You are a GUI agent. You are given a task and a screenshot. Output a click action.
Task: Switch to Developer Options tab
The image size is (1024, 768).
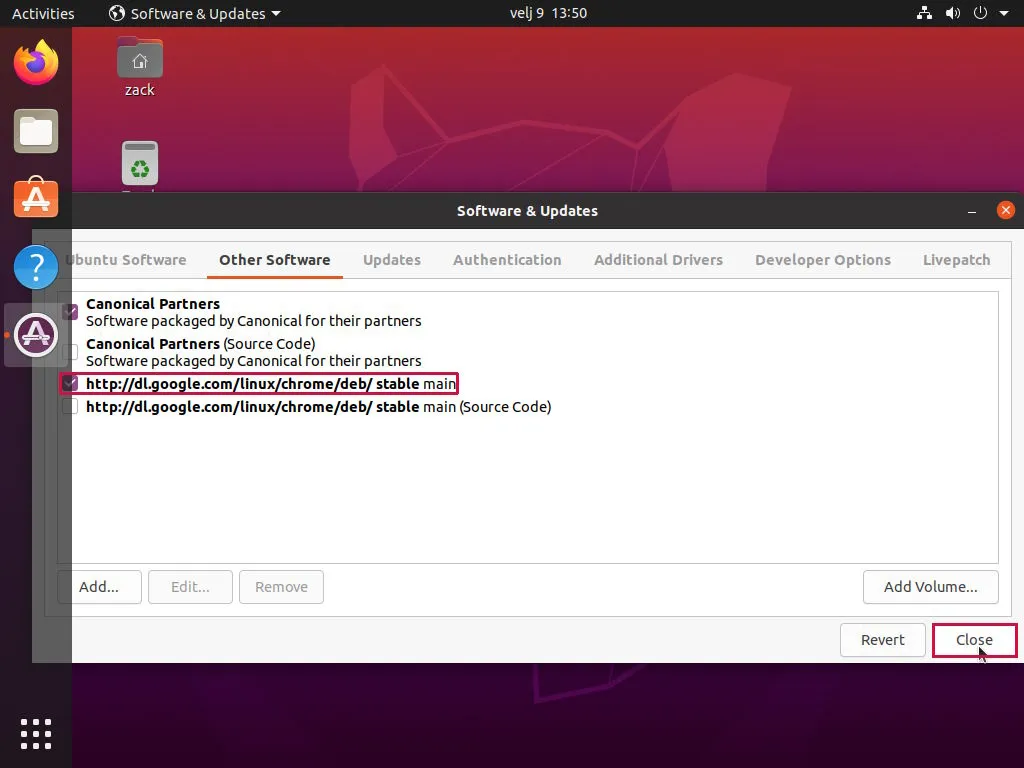tap(823, 260)
